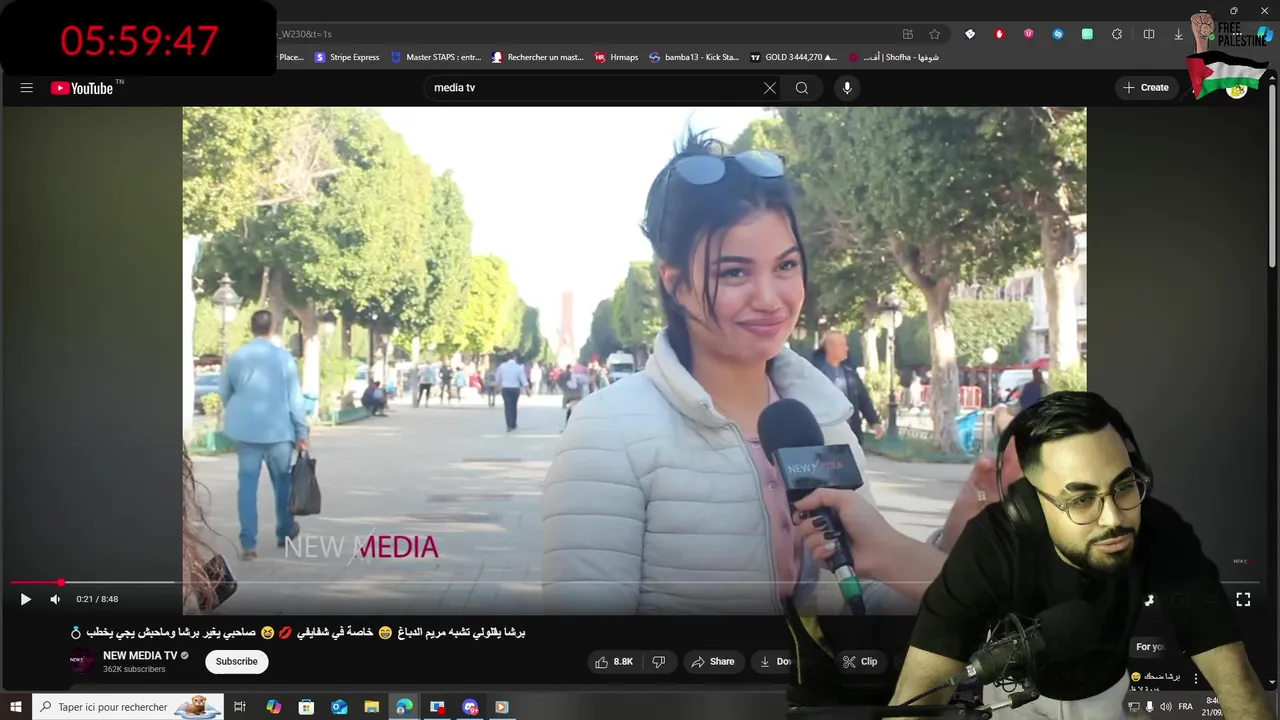Viewport: 1280px width, 720px height.
Task: Click the blue round extension icon
Action: (1058, 34)
